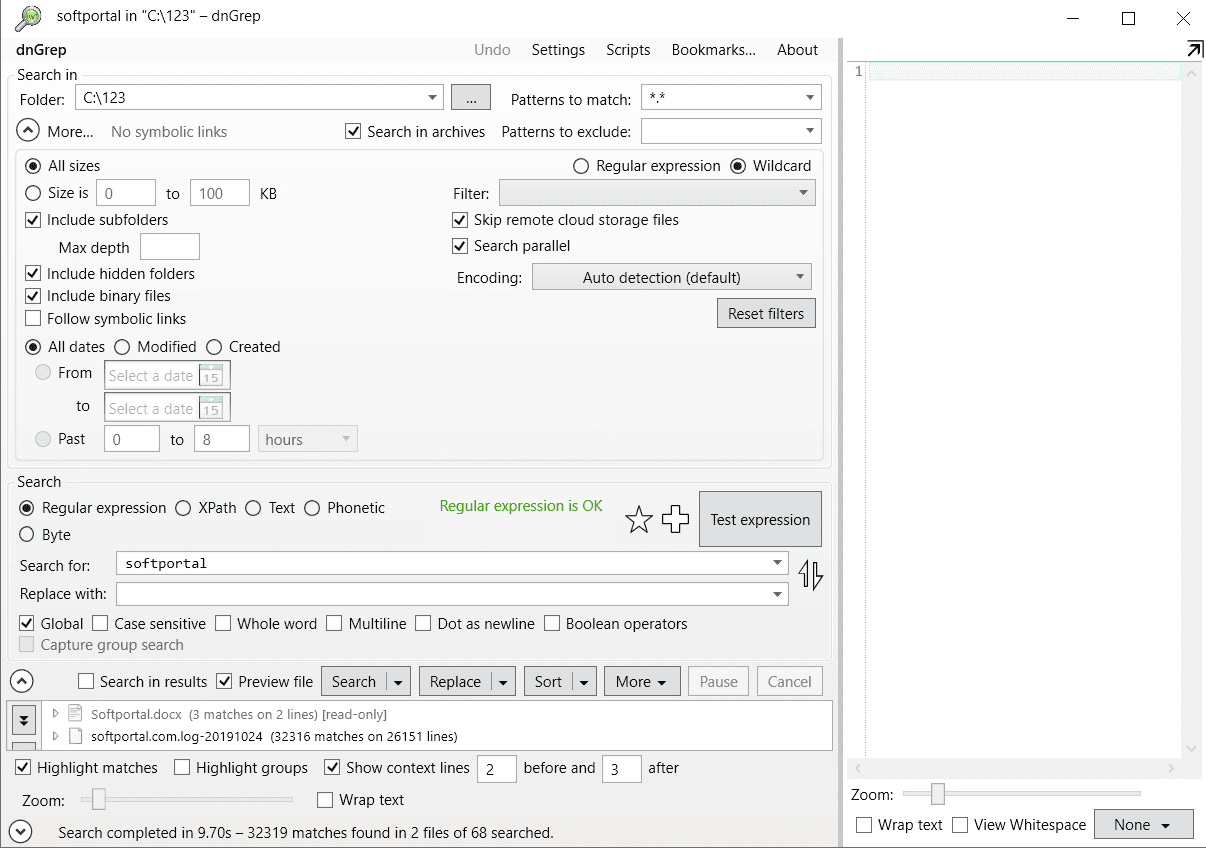Viewport: 1206px width, 848px height.
Task: Open the Scripts menu
Action: pos(628,50)
